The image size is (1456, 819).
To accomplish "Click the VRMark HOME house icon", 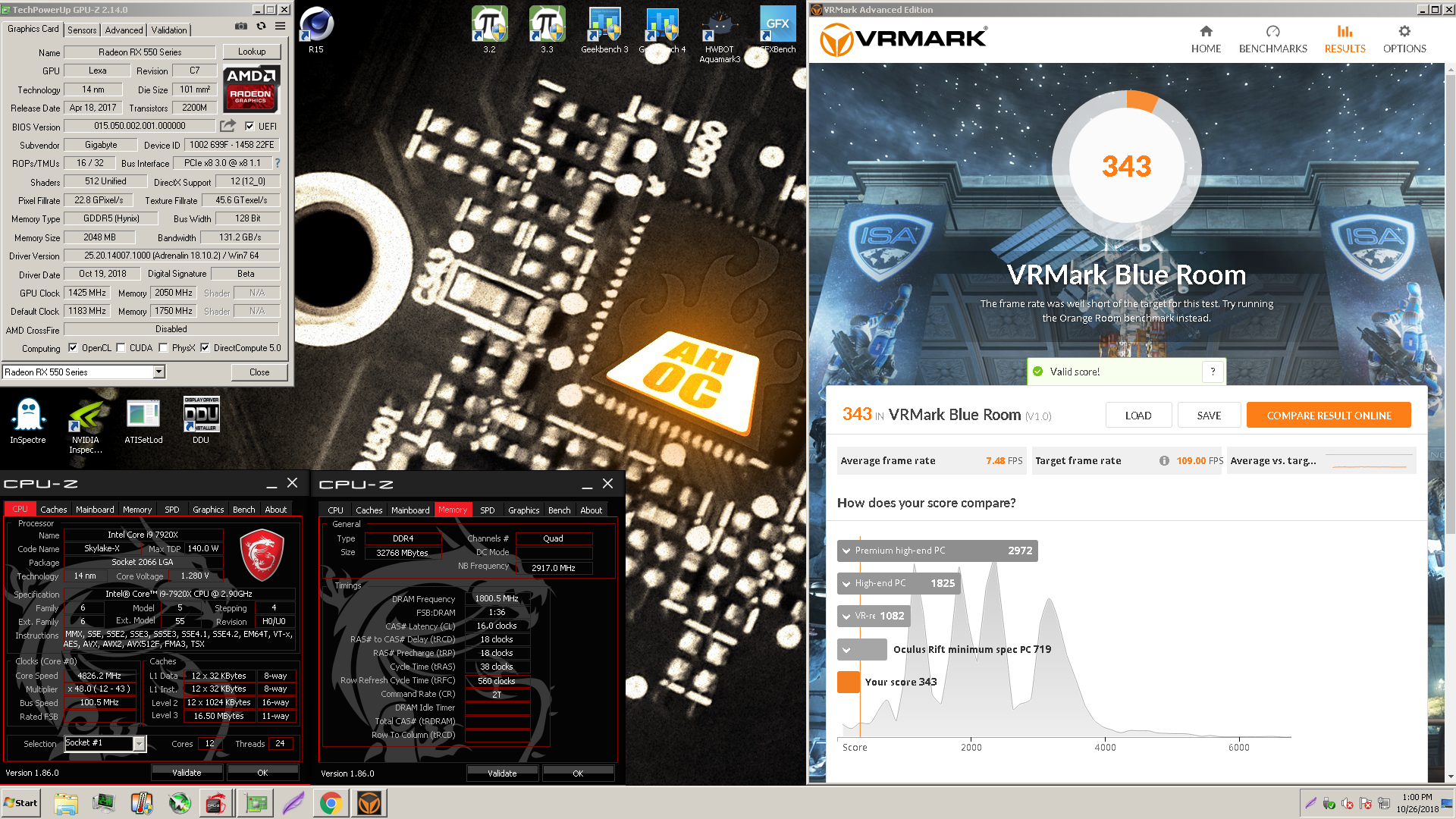I will pos(1206,31).
